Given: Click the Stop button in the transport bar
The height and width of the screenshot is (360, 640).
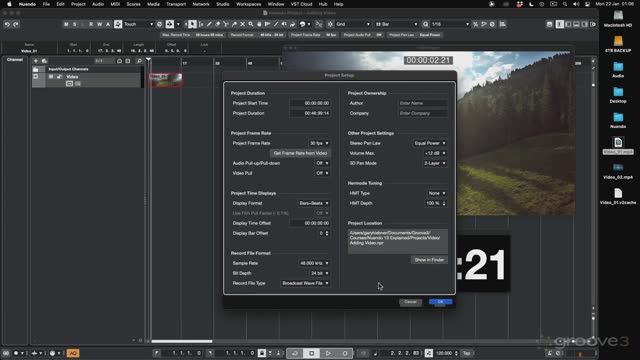Looking at the screenshot, I should click(x=311, y=353).
